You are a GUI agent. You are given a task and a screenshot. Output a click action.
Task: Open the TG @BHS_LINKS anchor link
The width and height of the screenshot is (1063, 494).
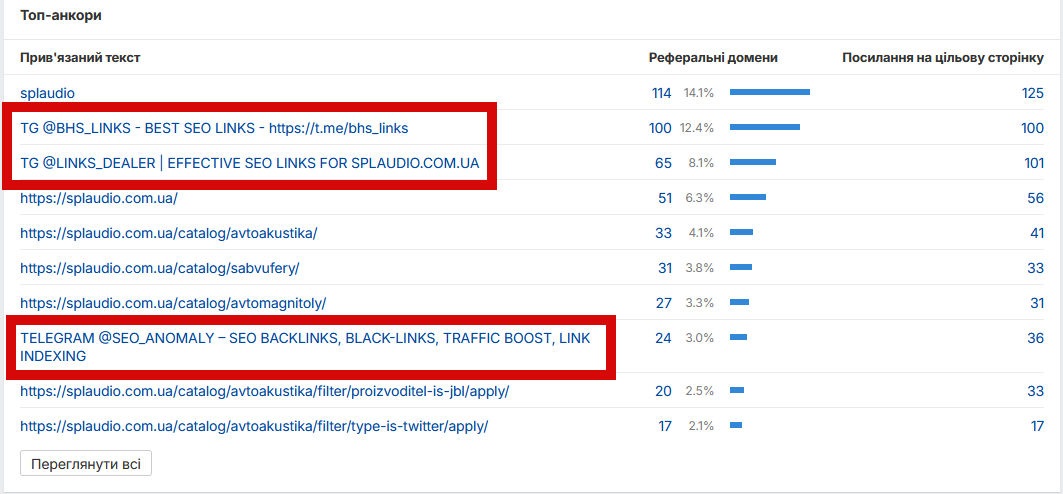click(x=214, y=128)
